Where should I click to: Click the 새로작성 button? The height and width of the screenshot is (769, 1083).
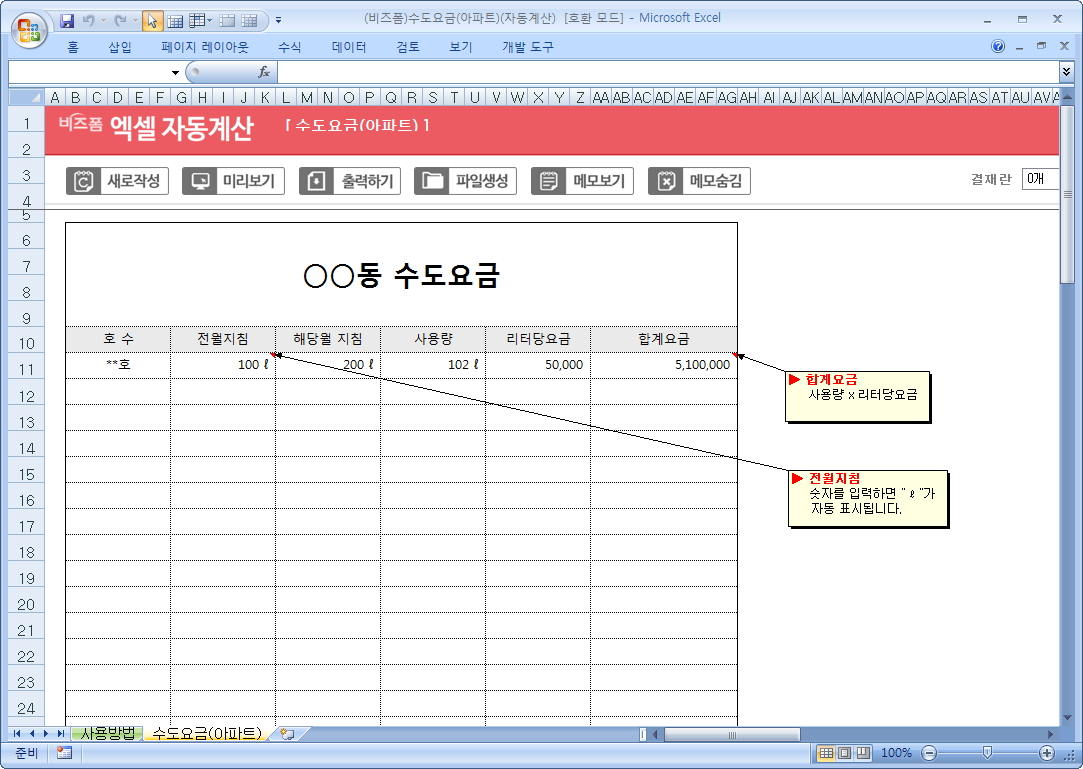pyautogui.click(x=117, y=181)
